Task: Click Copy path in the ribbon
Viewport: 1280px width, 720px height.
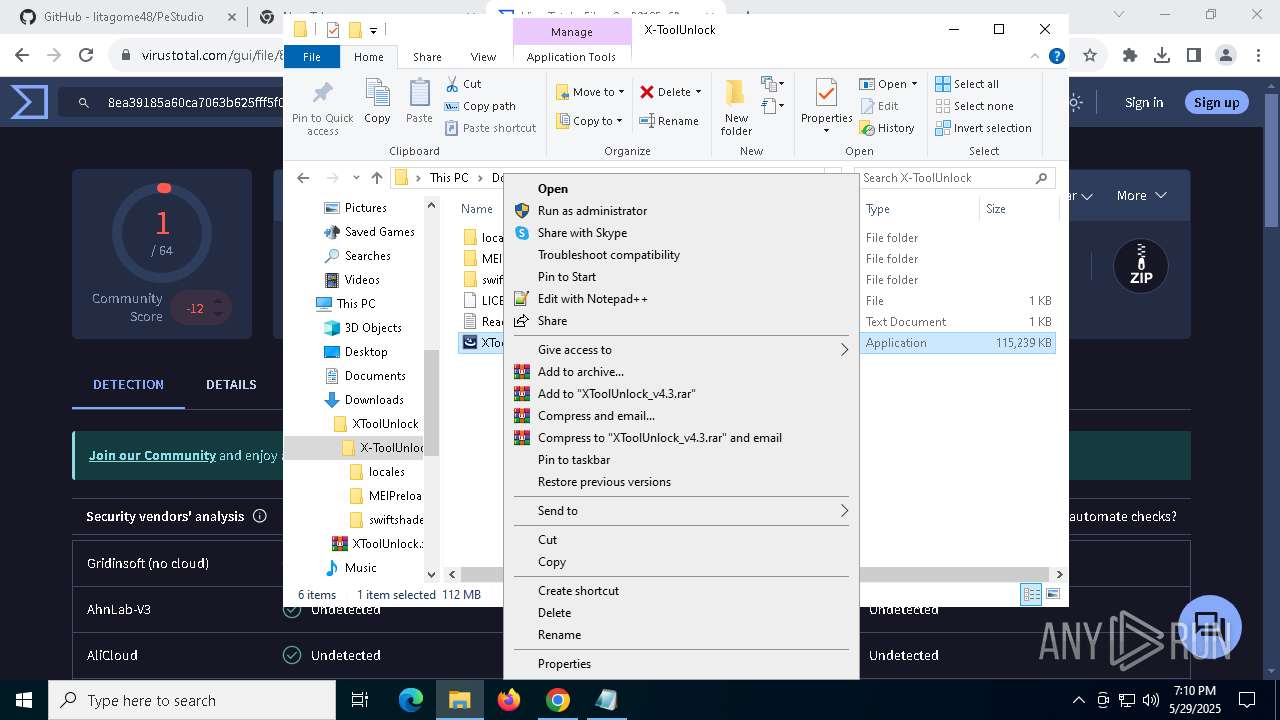Action: [x=480, y=106]
